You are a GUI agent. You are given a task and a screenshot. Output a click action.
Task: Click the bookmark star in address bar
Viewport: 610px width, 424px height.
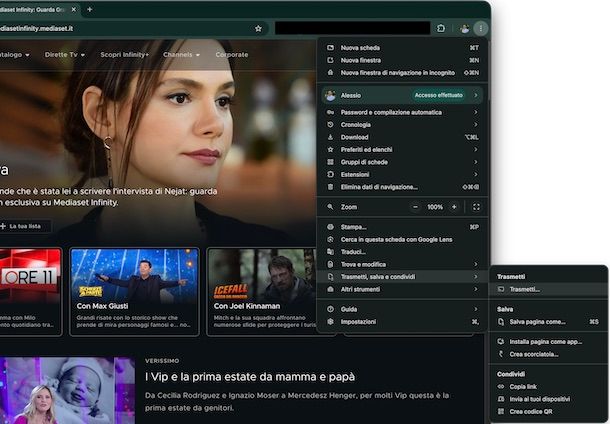pos(258,28)
